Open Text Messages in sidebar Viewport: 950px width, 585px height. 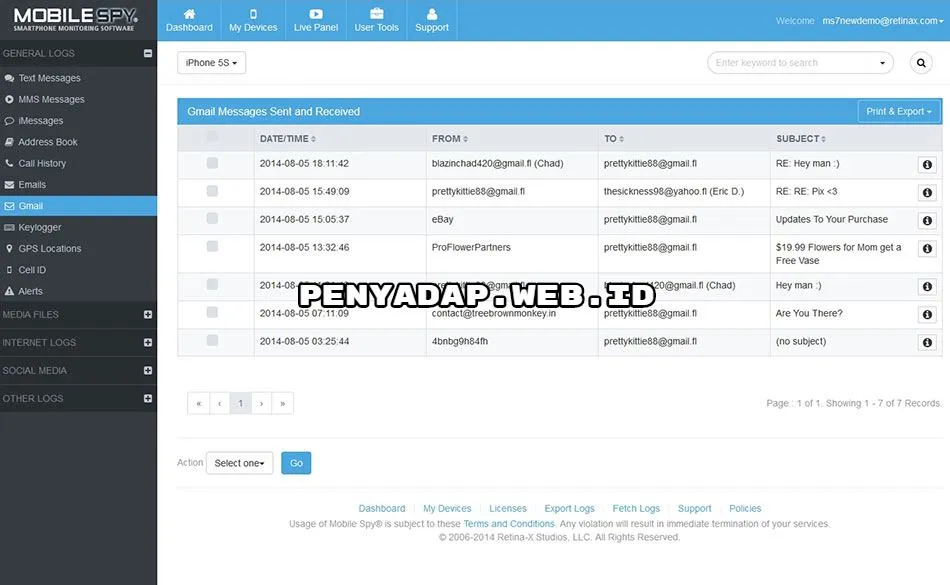click(49, 78)
